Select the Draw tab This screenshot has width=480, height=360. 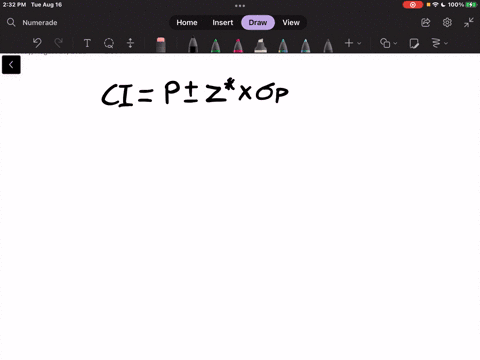[x=258, y=22]
